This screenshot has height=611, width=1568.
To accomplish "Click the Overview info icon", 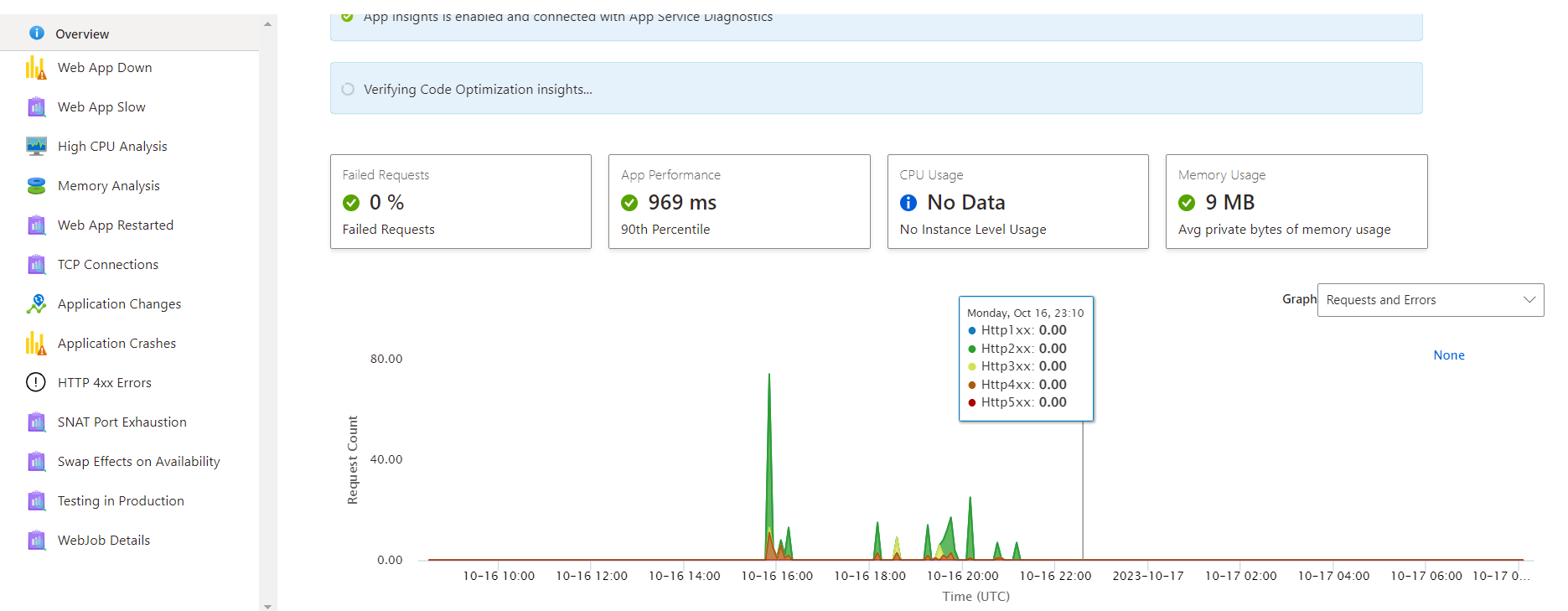I will point(37,34).
